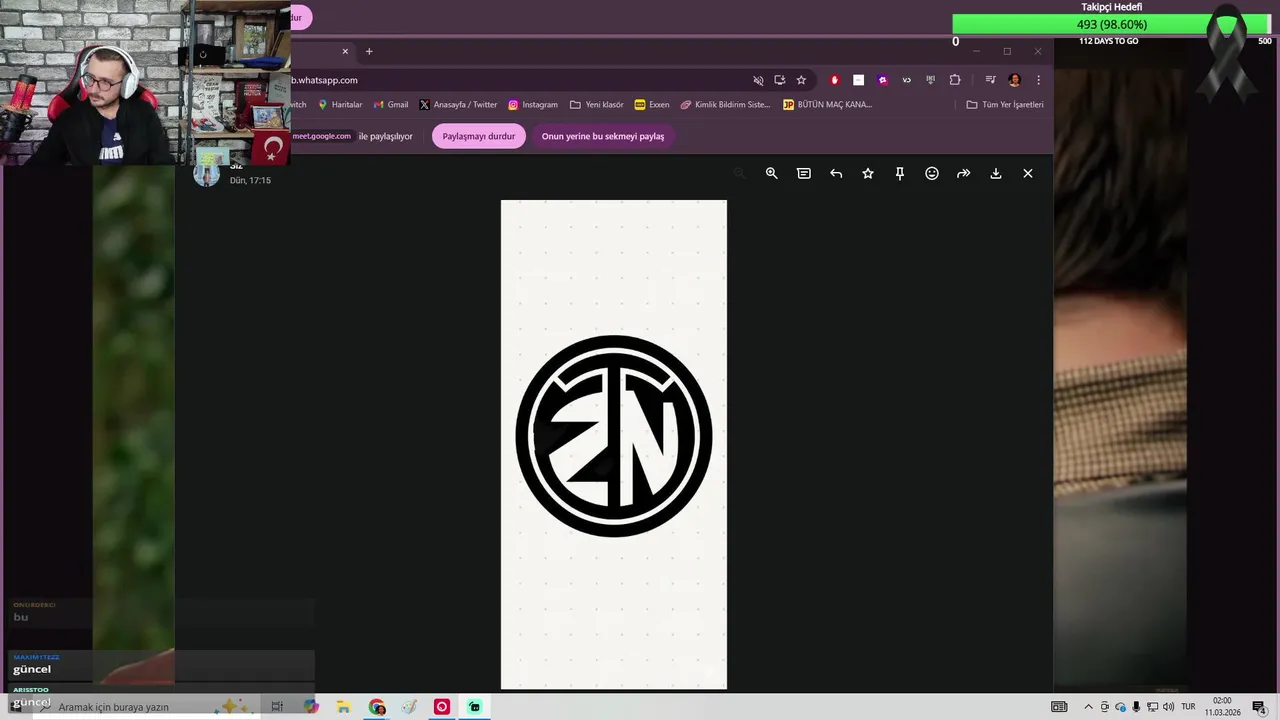Screen dimensions: 1280x720
Task: Expand the Yeni klasör bookmark folder
Action: click(x=596, y=104)
